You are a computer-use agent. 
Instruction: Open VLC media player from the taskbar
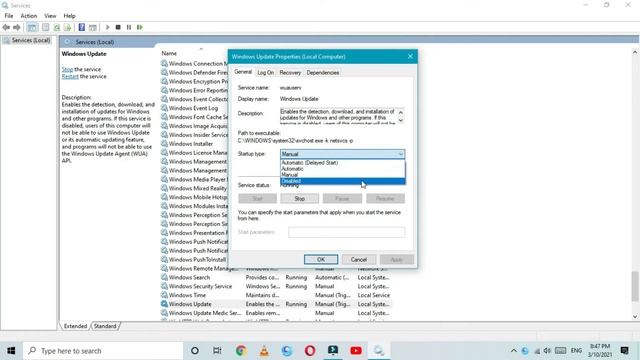pyautogui.click(x=264, y=351)
